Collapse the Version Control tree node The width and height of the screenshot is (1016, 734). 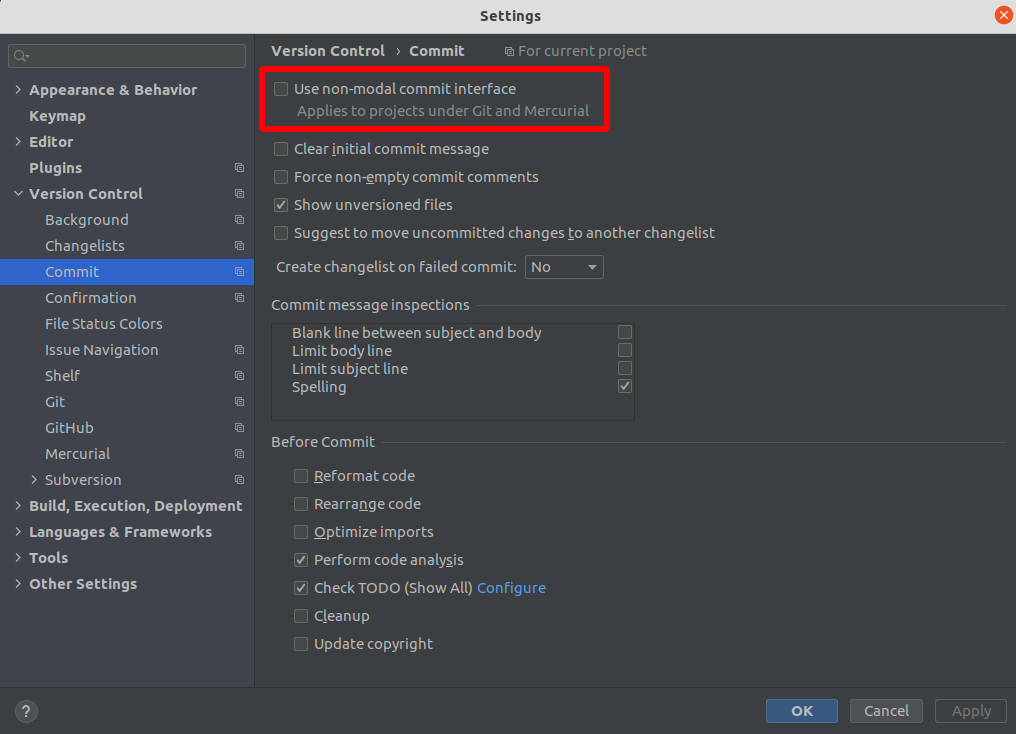coord(18,194)
